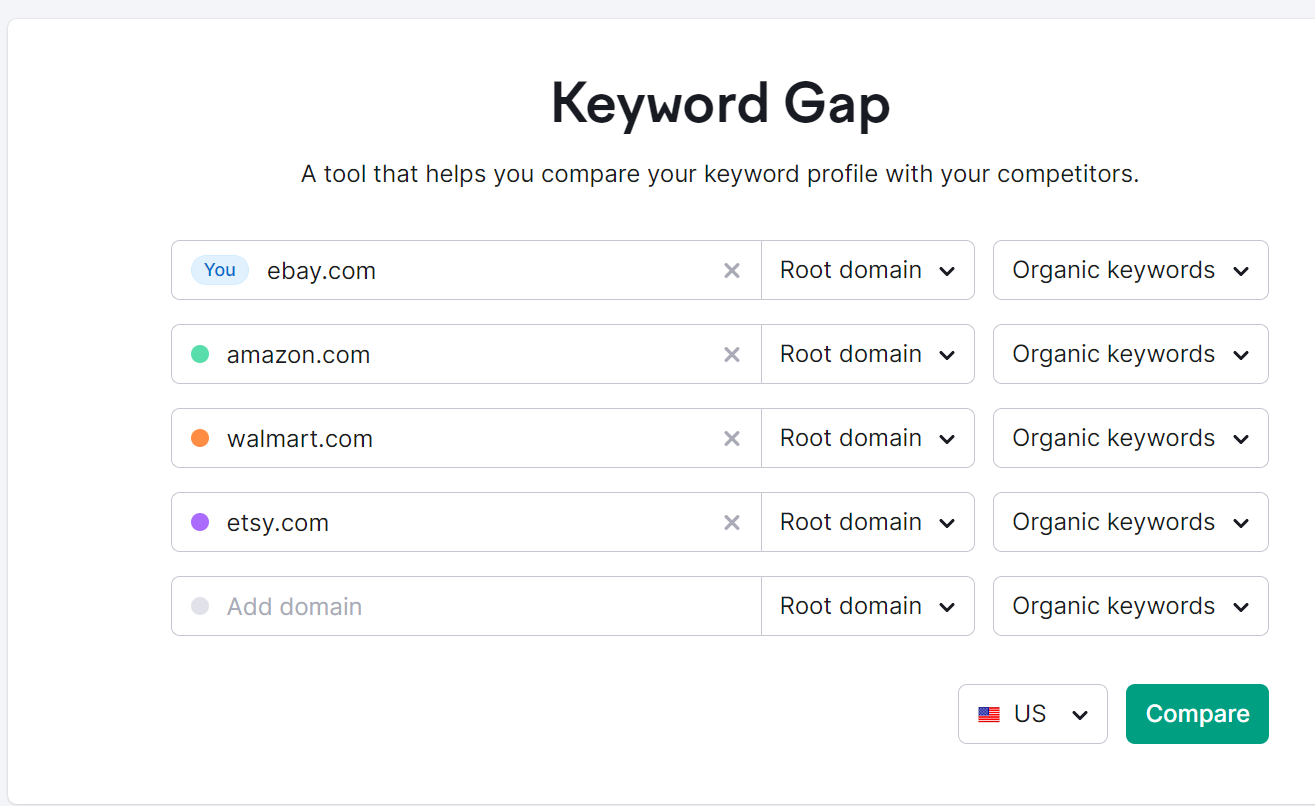The image size is (1315, 806).
Task: Delete etsy.com using the X icon
Action: [x=732, y=522]
